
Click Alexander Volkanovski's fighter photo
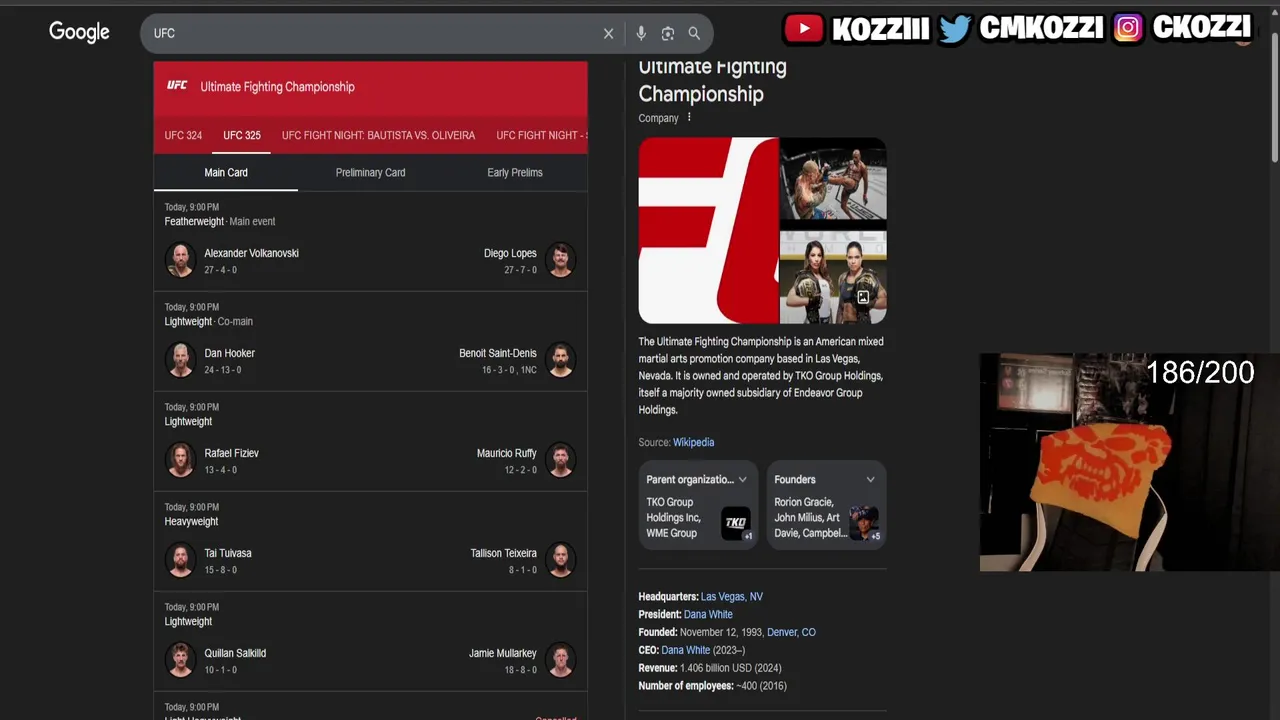pyautogui.click(x=180, y=260)
